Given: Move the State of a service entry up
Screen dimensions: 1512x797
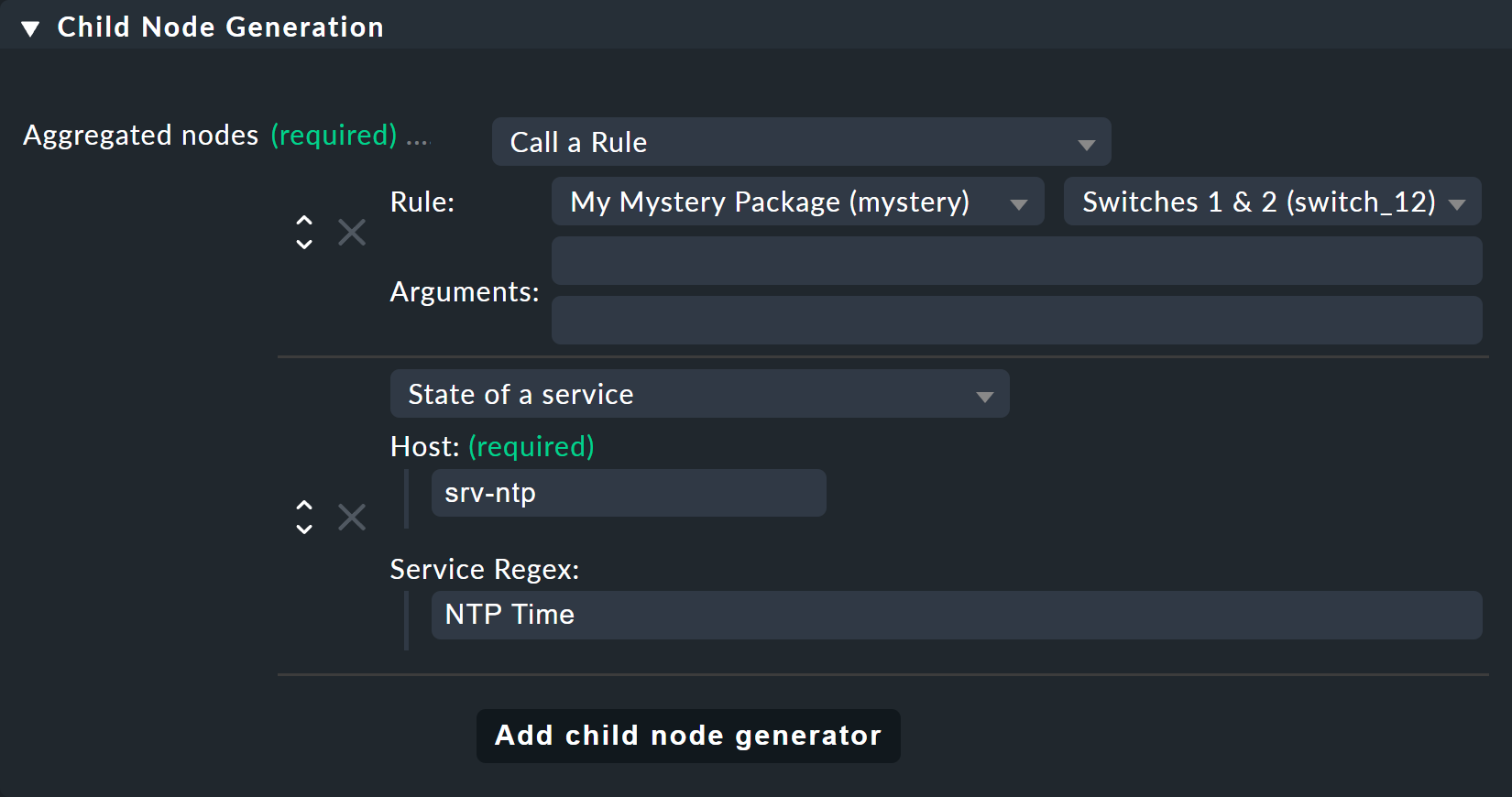Looking at the screenshot, I should click(x=304, y=505).
